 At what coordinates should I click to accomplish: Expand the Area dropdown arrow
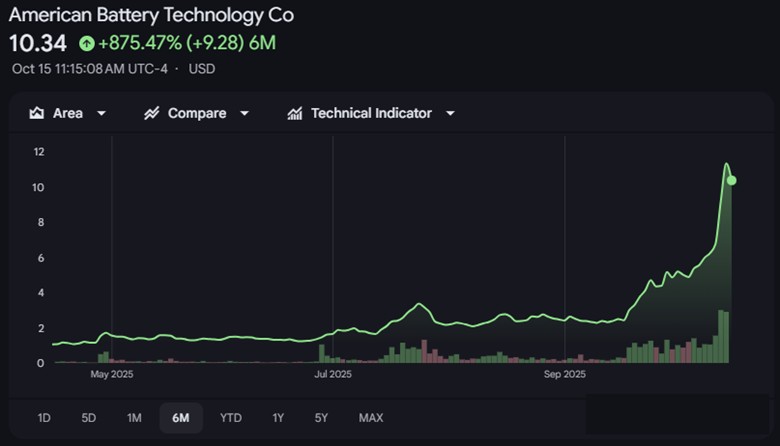pos(101,114)
